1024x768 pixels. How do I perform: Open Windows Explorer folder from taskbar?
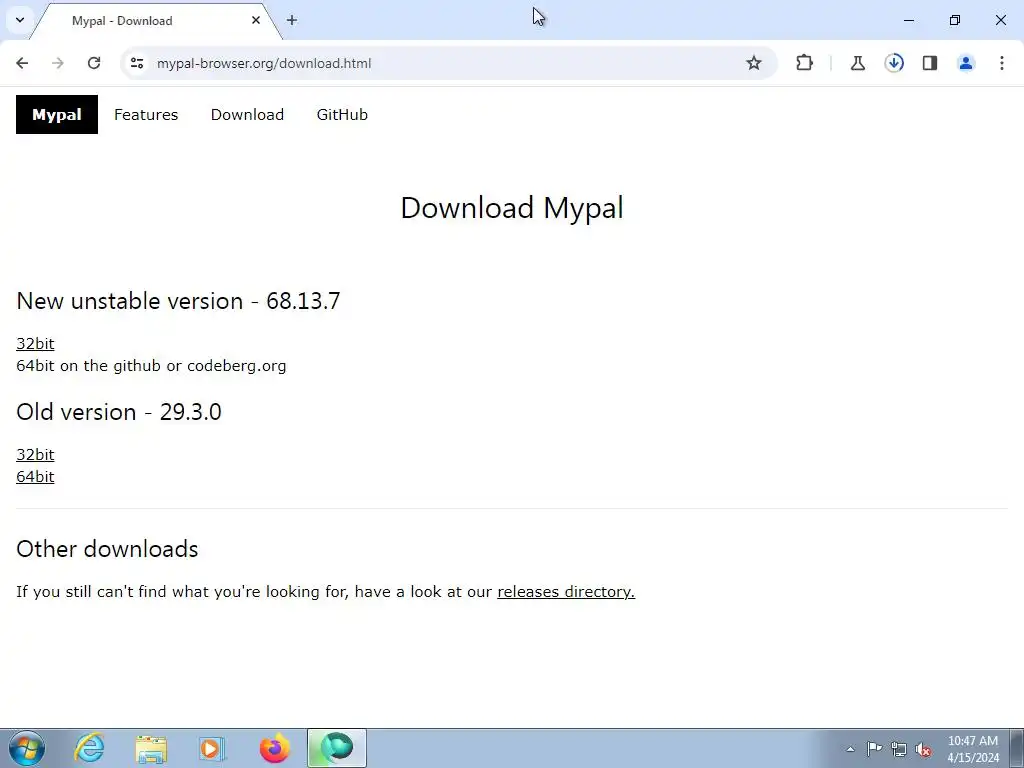coord(151,748)
